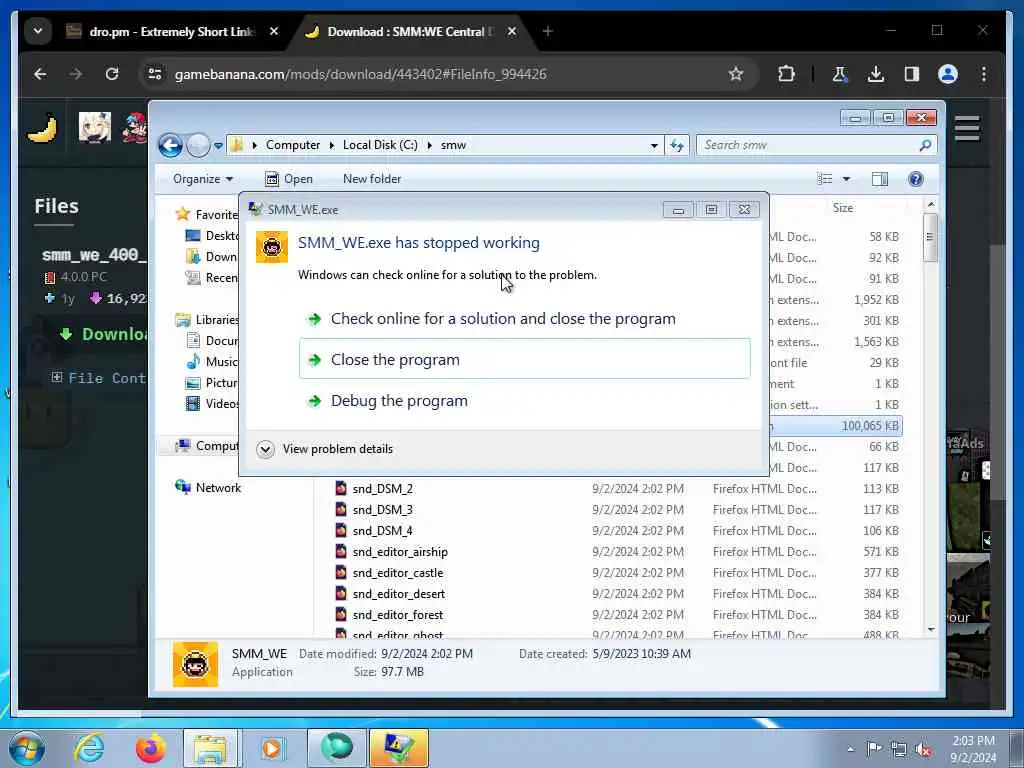This screenshot has height=768, width=1024.
Task: Open browser three-dot menu
Action: (984, 74)
